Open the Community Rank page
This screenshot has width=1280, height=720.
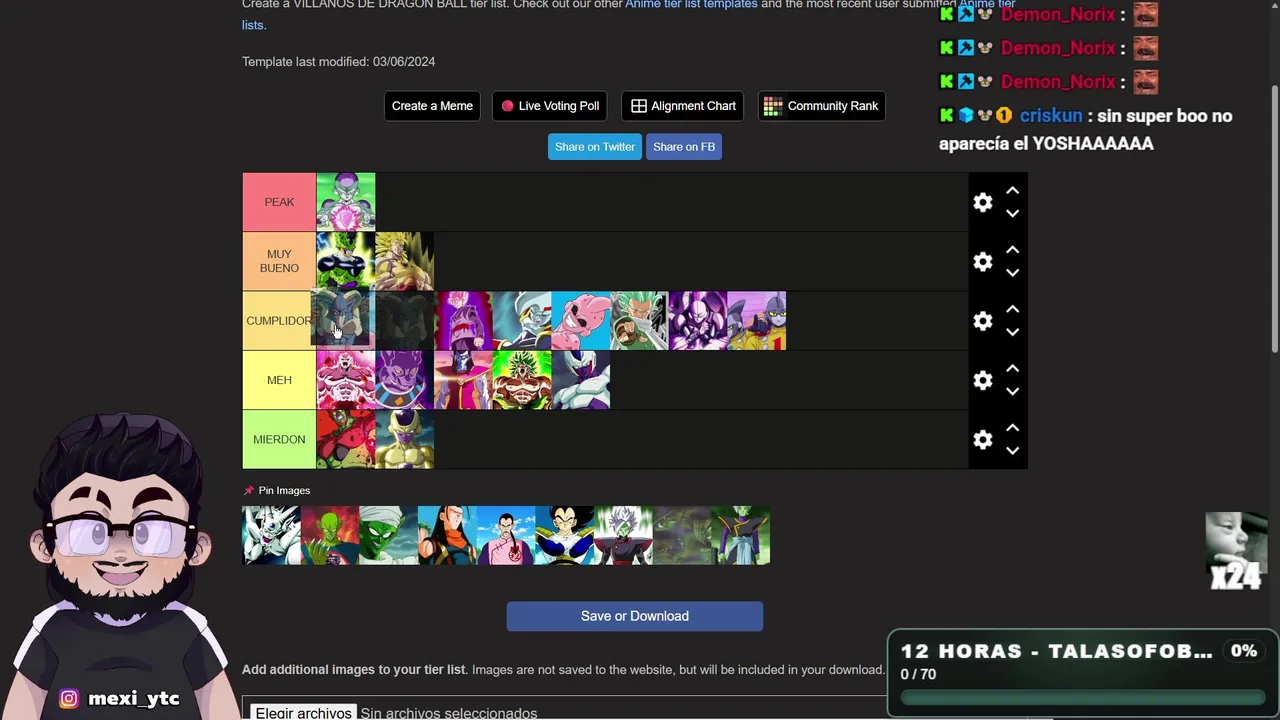821,106
